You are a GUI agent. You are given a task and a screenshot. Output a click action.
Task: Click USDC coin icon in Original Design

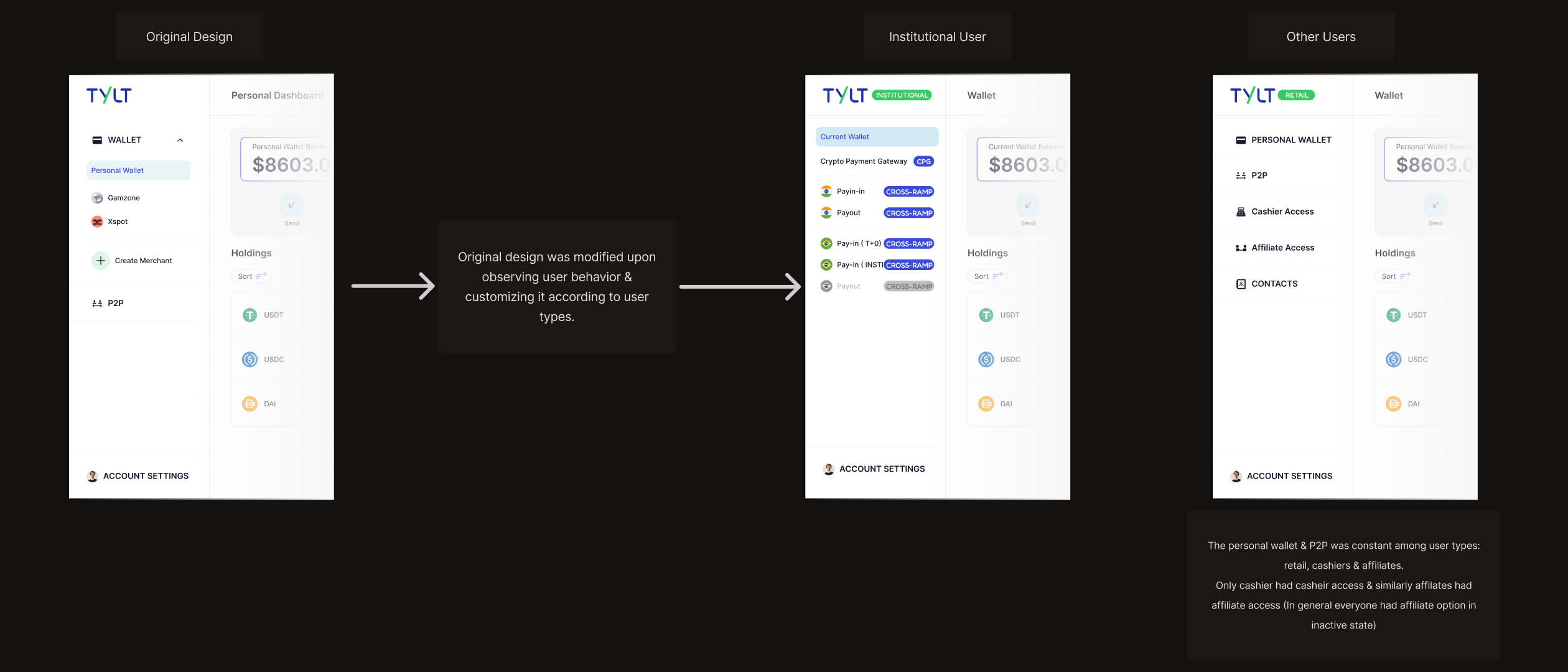pos(250,360)
